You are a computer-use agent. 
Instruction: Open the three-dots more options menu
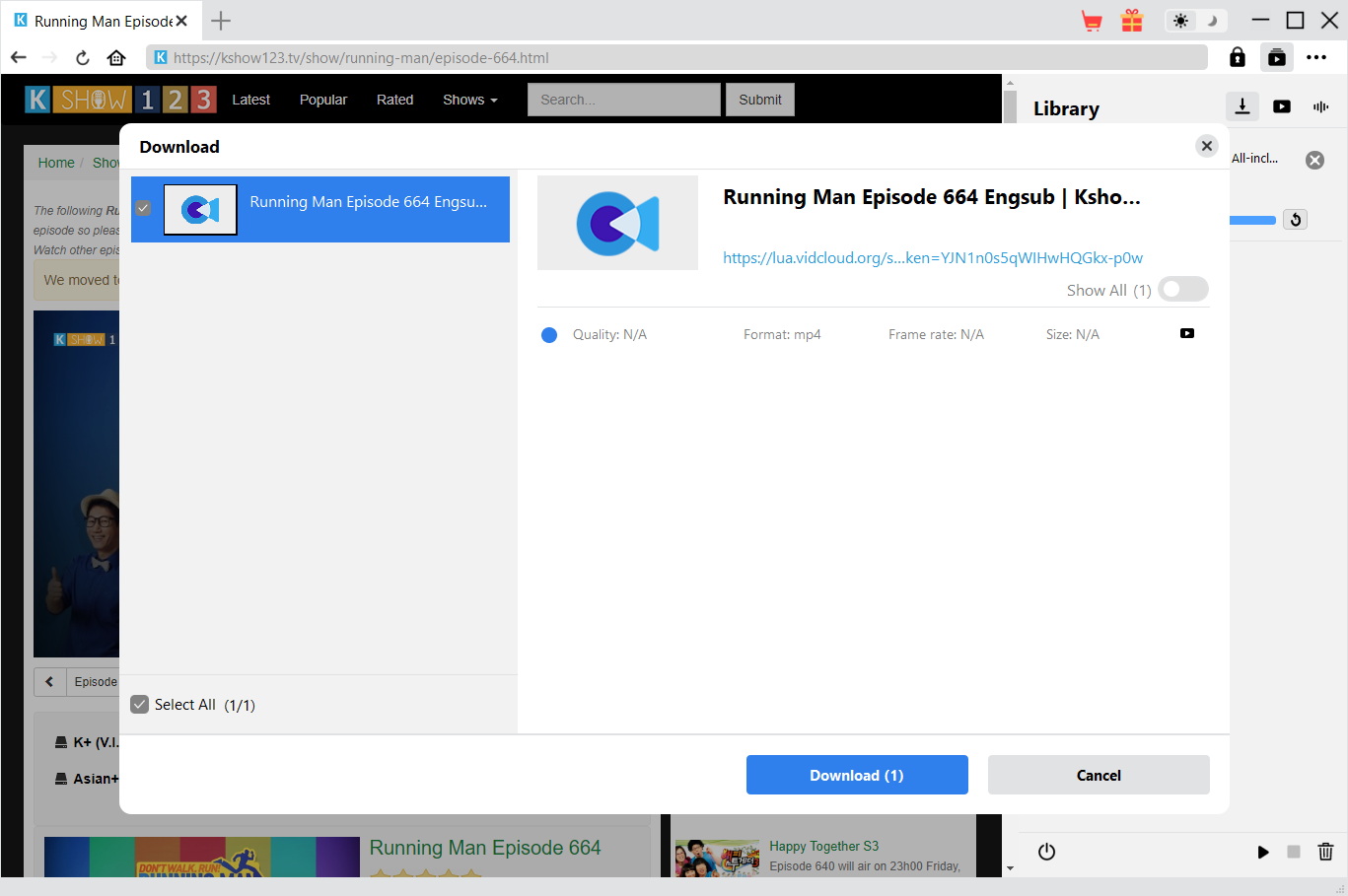click(x=1316, y=57)
